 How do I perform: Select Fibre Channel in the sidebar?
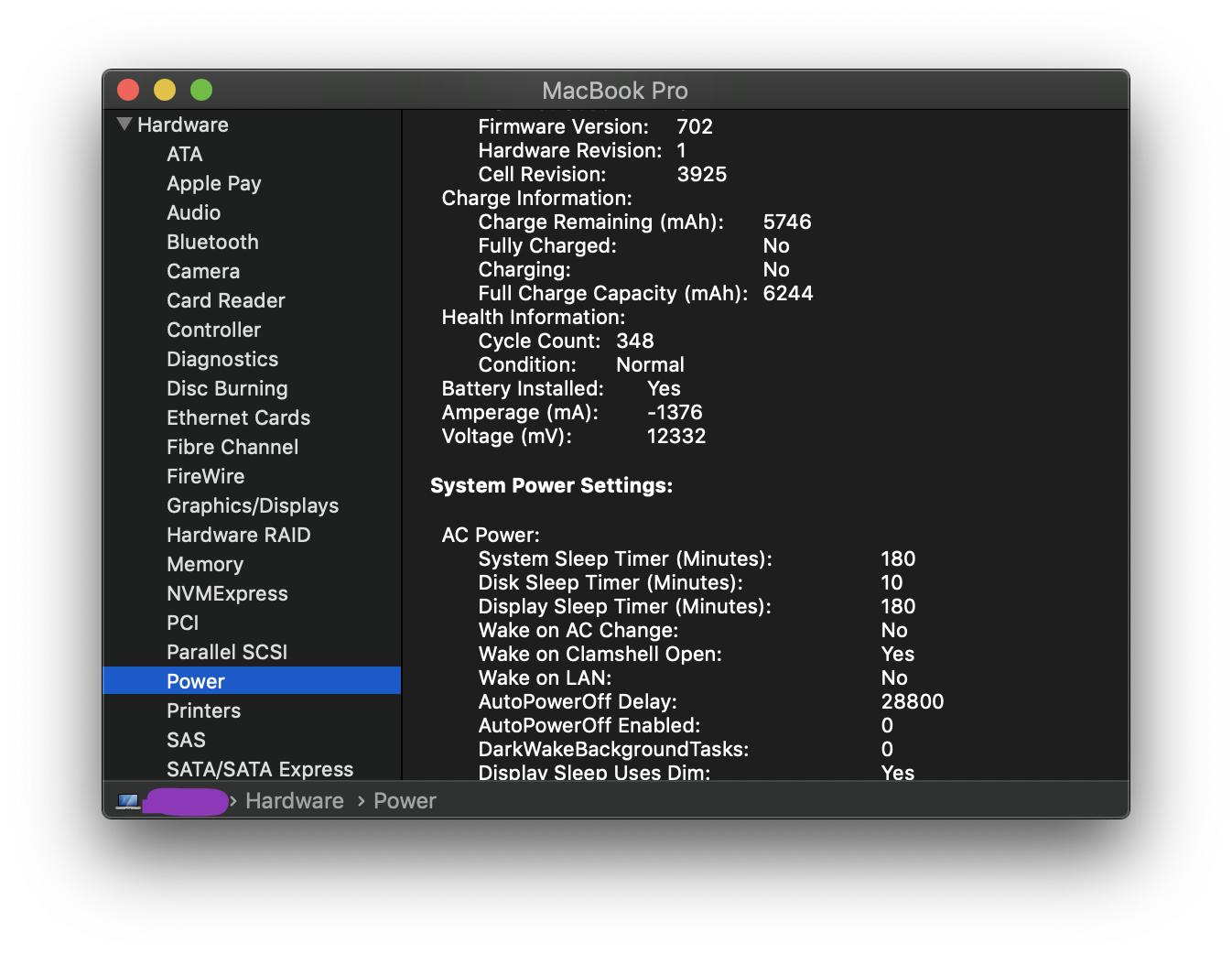(232, 447)
